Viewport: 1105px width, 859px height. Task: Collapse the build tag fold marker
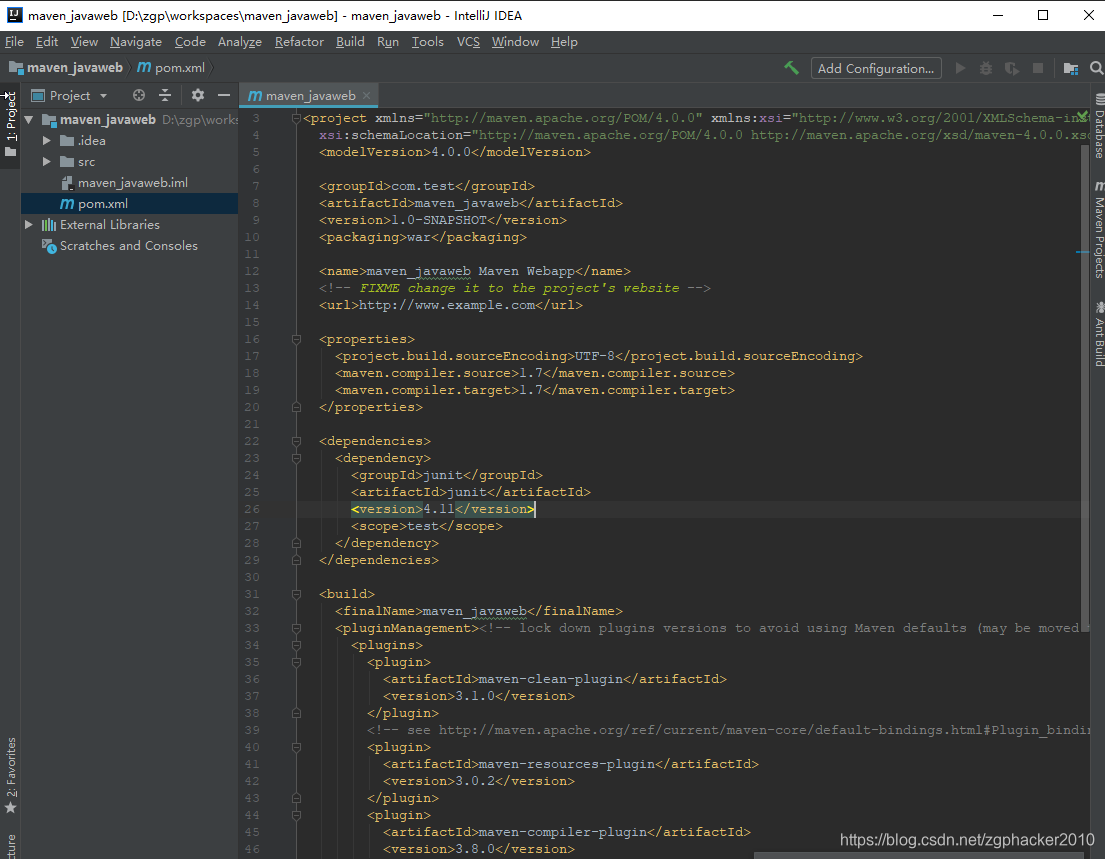pos(297,594)
